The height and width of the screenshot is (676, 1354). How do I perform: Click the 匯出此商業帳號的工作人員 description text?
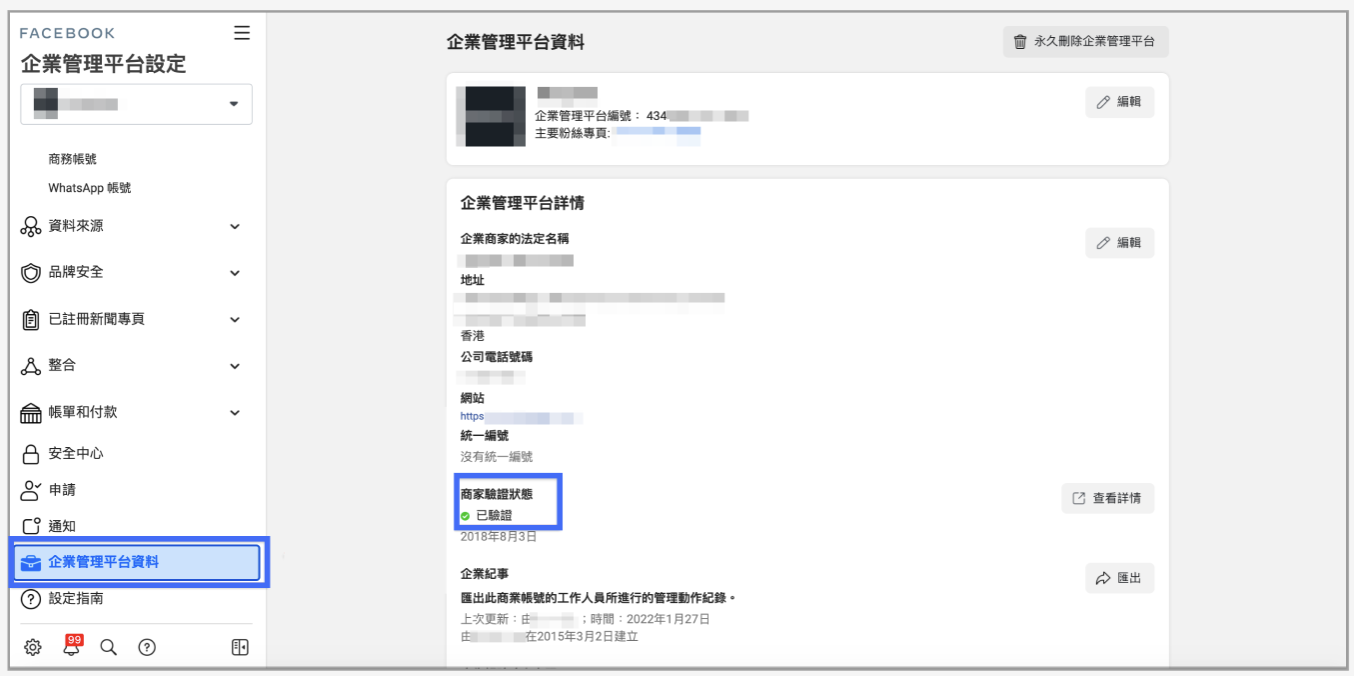tap(598, 598)
